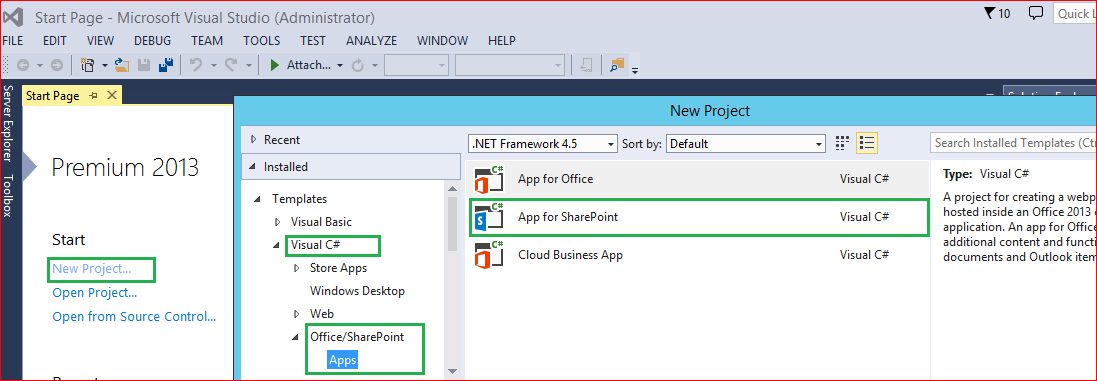Click Open from Source Control... link
This screenshot has height=381, width=1097.
click(134, 317)
